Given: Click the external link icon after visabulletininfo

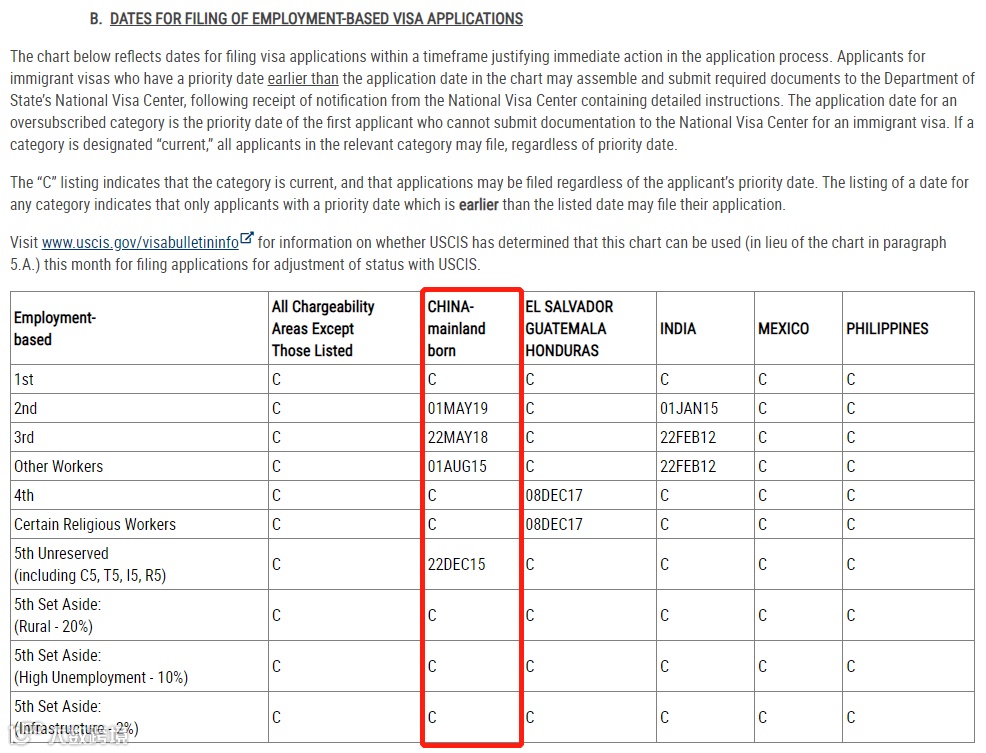Looking at the screenshot, I should [x=247, y=238].
